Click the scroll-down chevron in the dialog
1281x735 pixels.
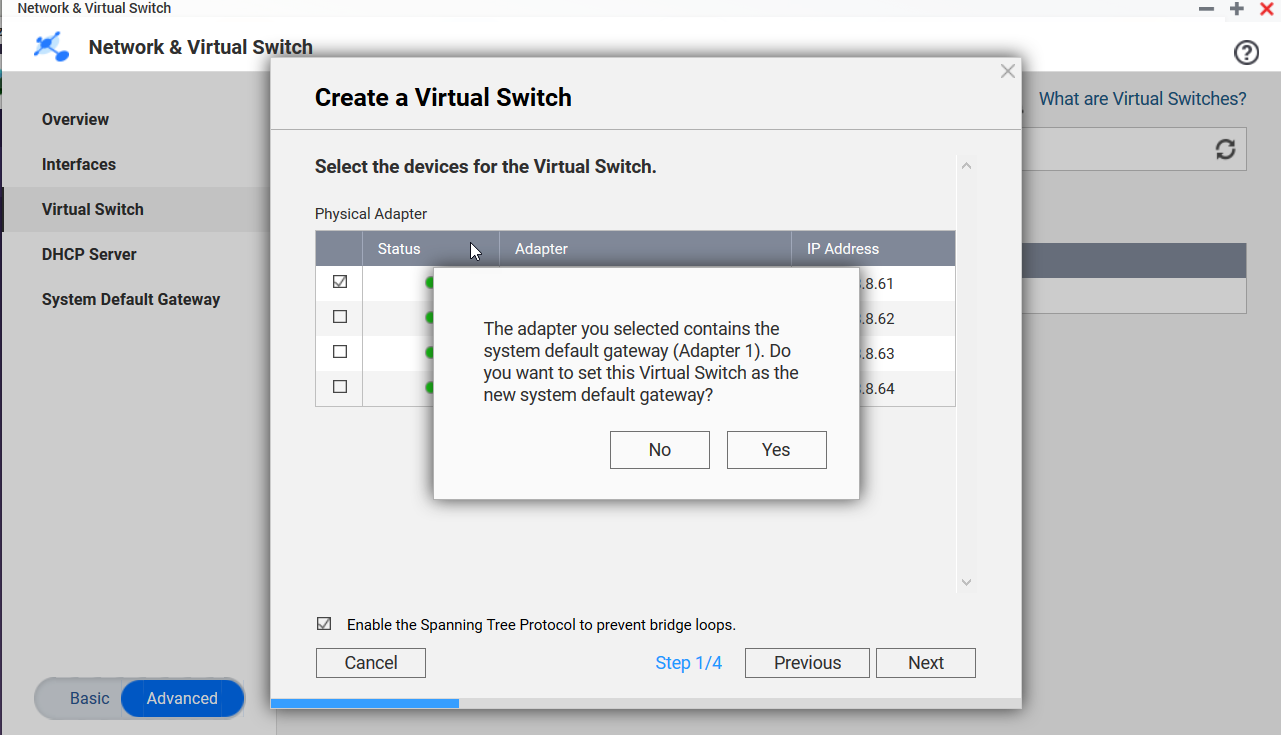pyautogui.click(x=966, y=581)
